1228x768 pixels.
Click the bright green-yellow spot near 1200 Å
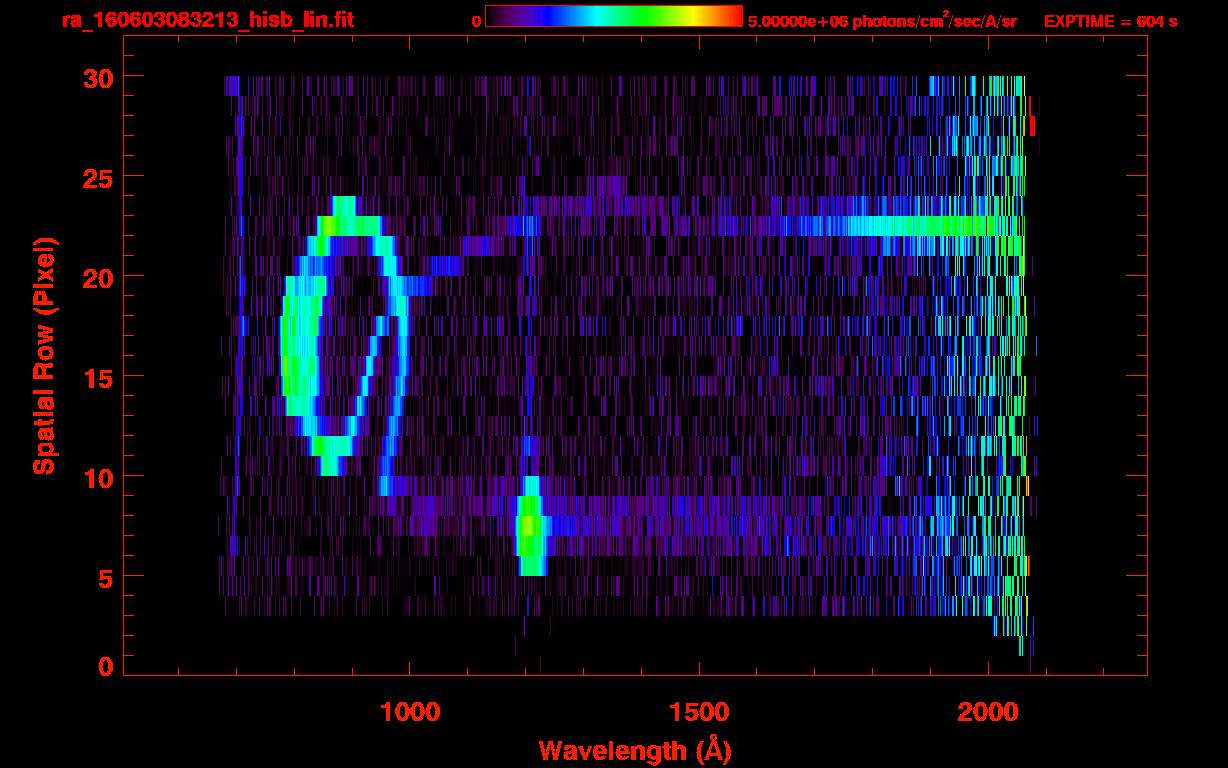click(x=531, y=525)
